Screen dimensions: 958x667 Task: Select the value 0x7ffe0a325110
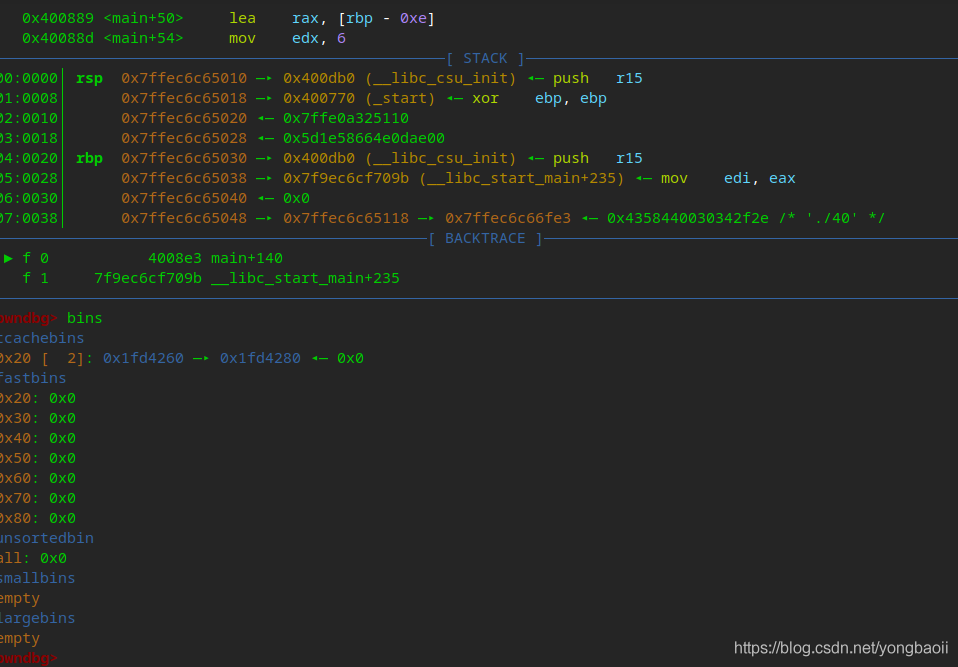pos(346,118)
